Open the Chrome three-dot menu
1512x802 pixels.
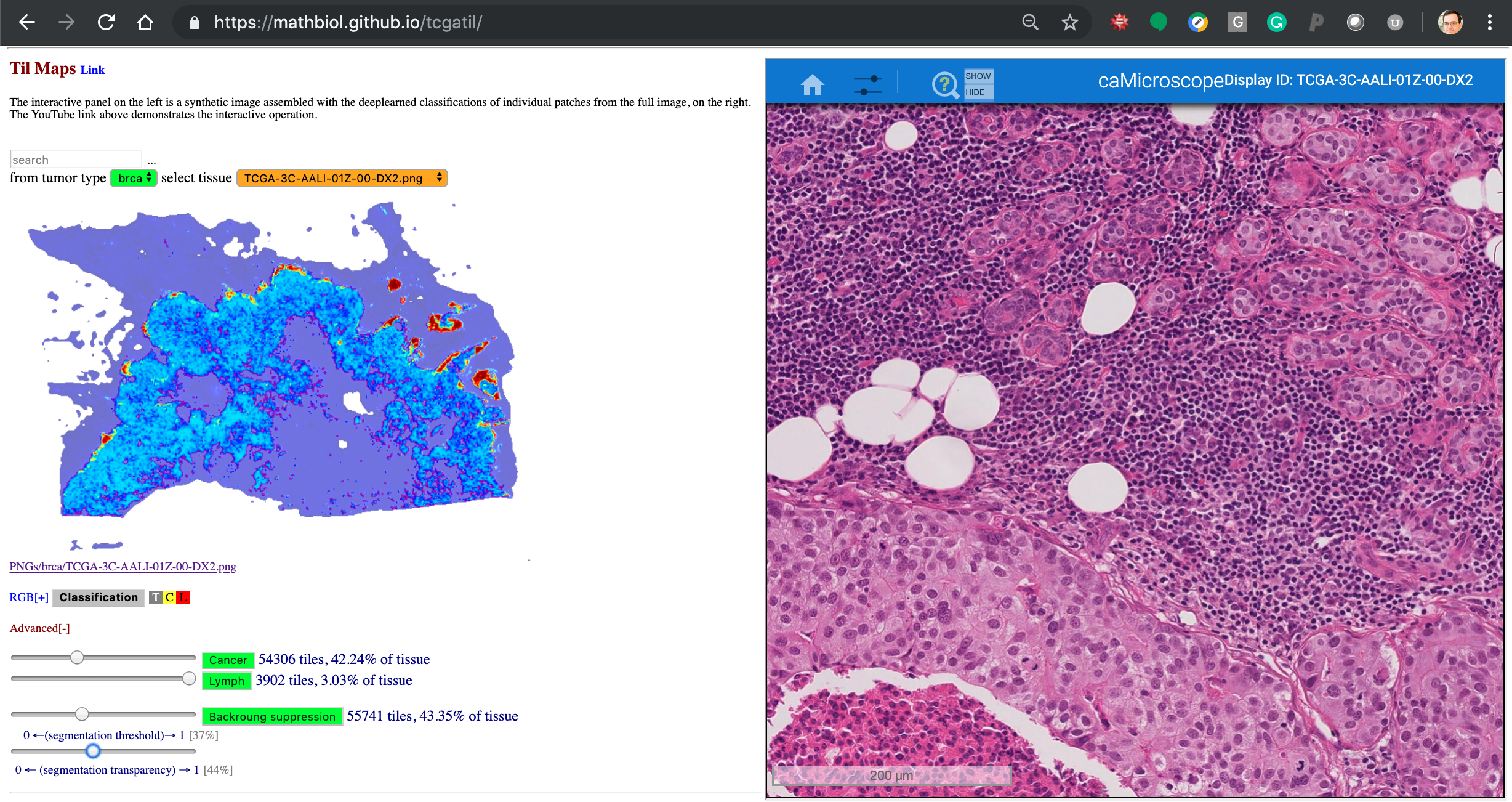click(x=1489, y=23)
